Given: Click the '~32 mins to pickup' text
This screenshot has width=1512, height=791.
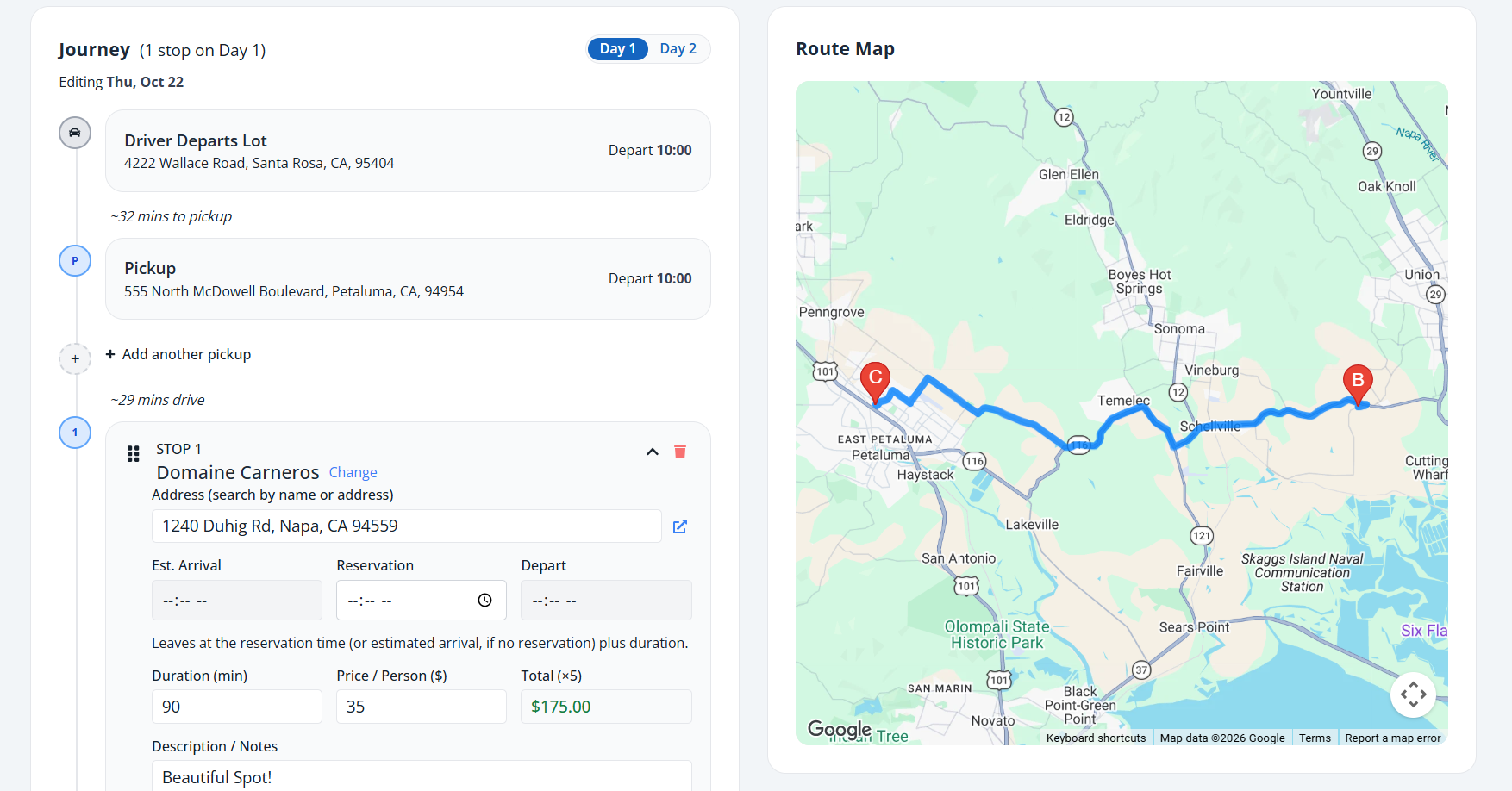Looking at the screenshot, I should (172, 216).
